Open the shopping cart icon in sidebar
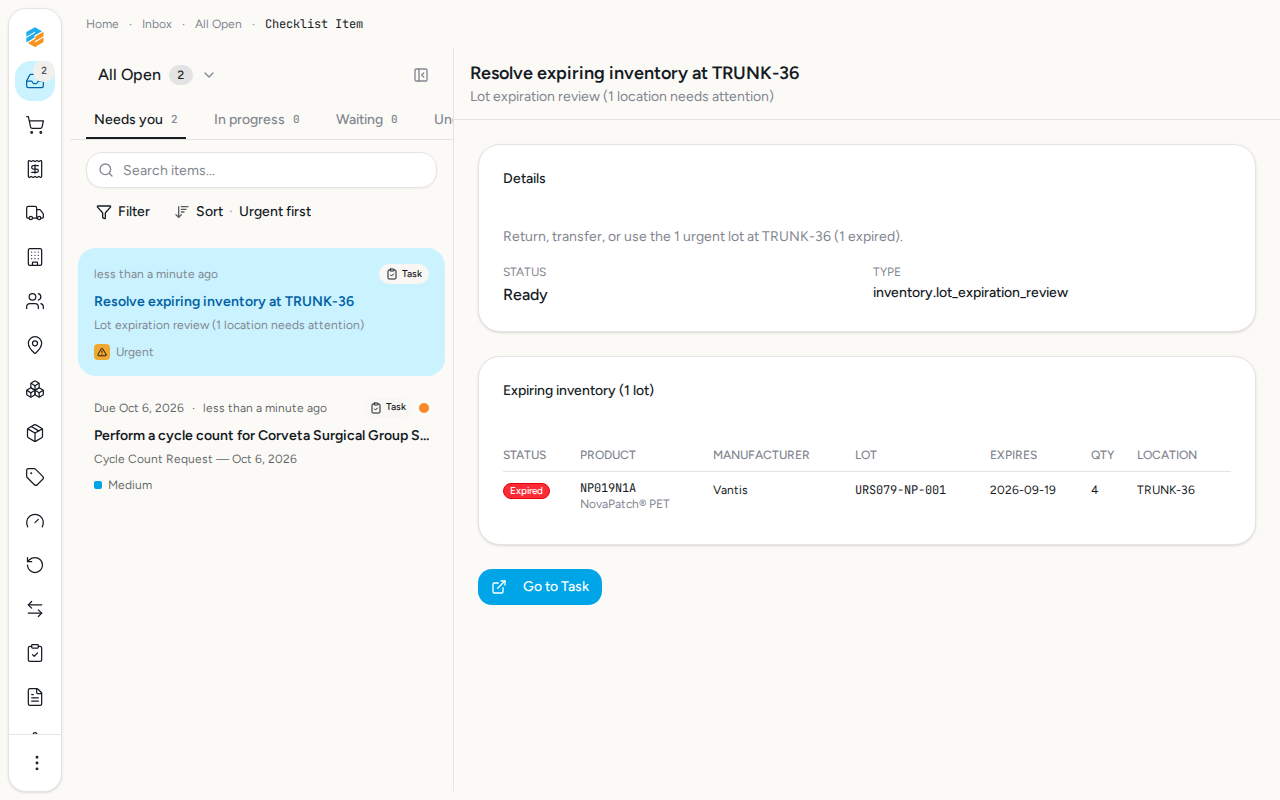Image resolution: width=1280 pixels, height=800 pixels. point(35,125)
